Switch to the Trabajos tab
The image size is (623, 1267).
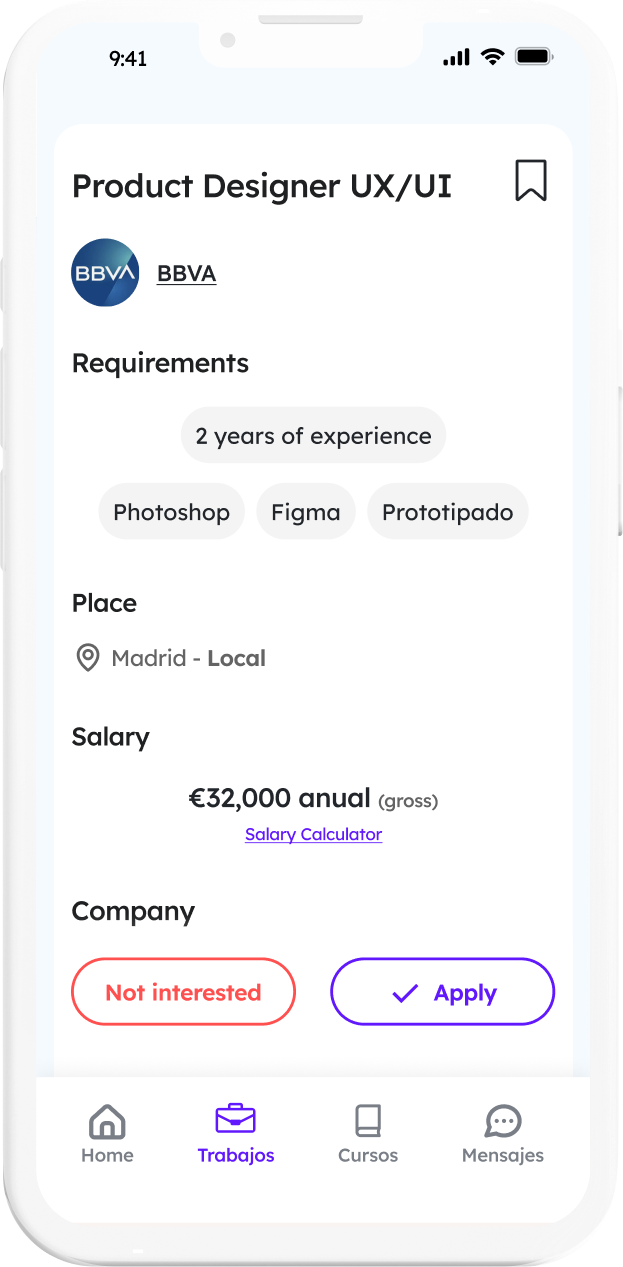pos(236,1135)
